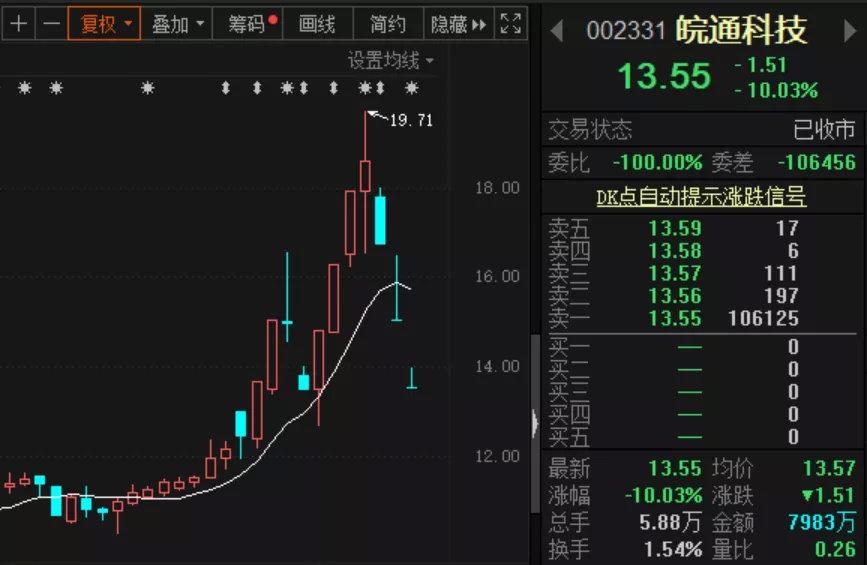Open DK点自动提示涨跌信号 link
The width and height of the screenshot is (867, 565).
pos(701,197)
